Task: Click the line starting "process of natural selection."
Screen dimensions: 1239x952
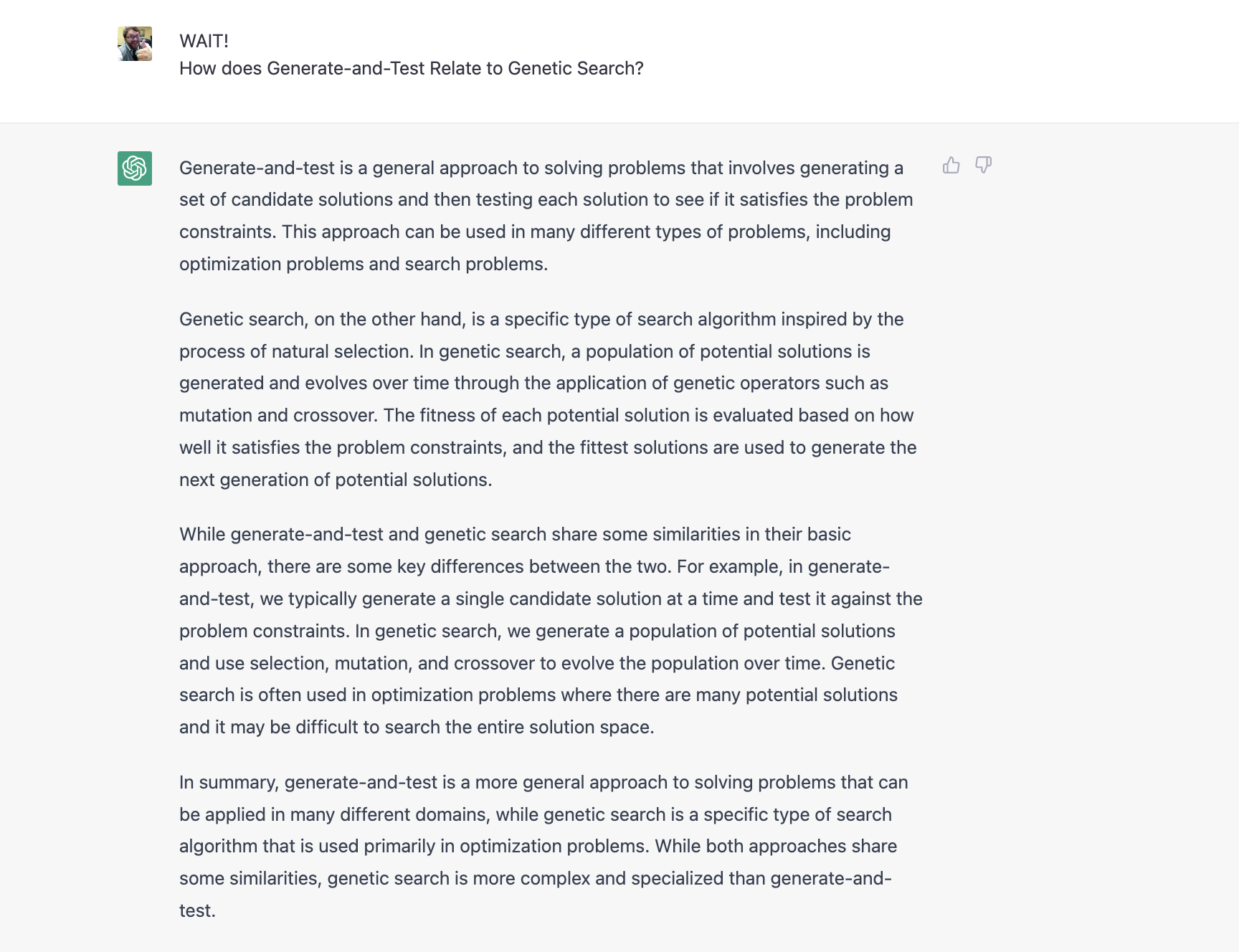Action: pos(525,351)
